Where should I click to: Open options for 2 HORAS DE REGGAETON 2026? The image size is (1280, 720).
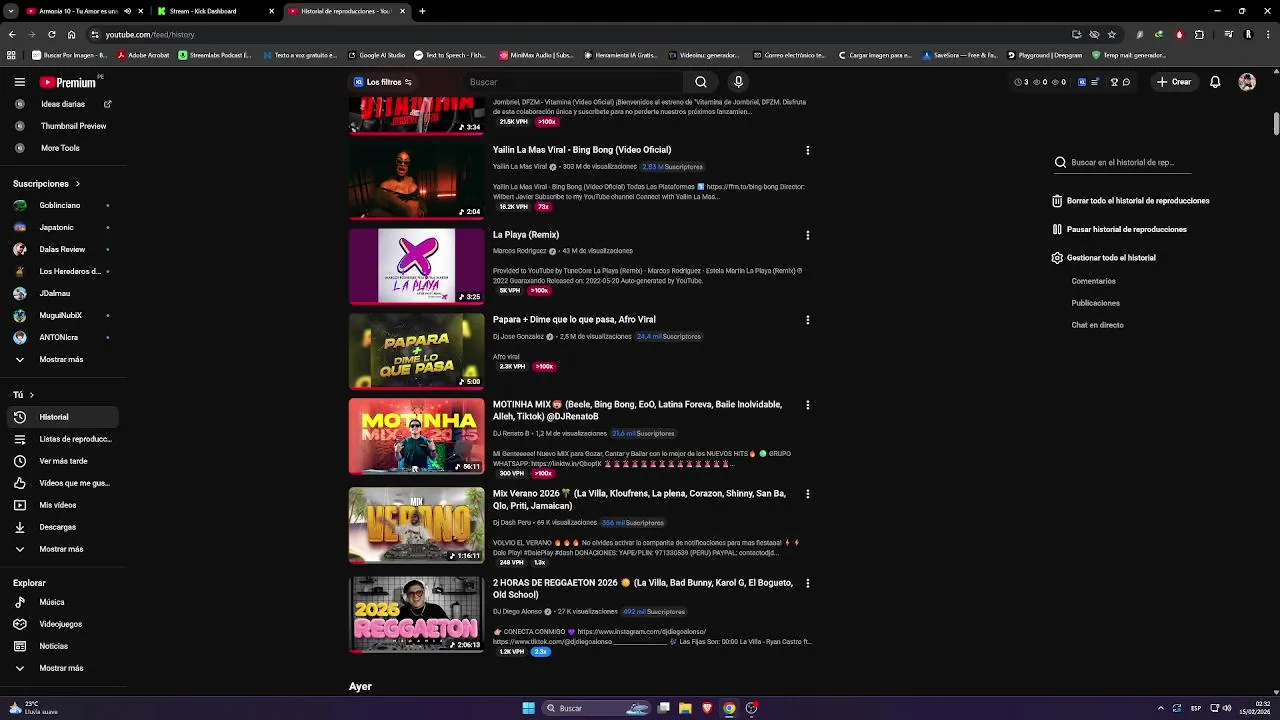tap(807, 583)
